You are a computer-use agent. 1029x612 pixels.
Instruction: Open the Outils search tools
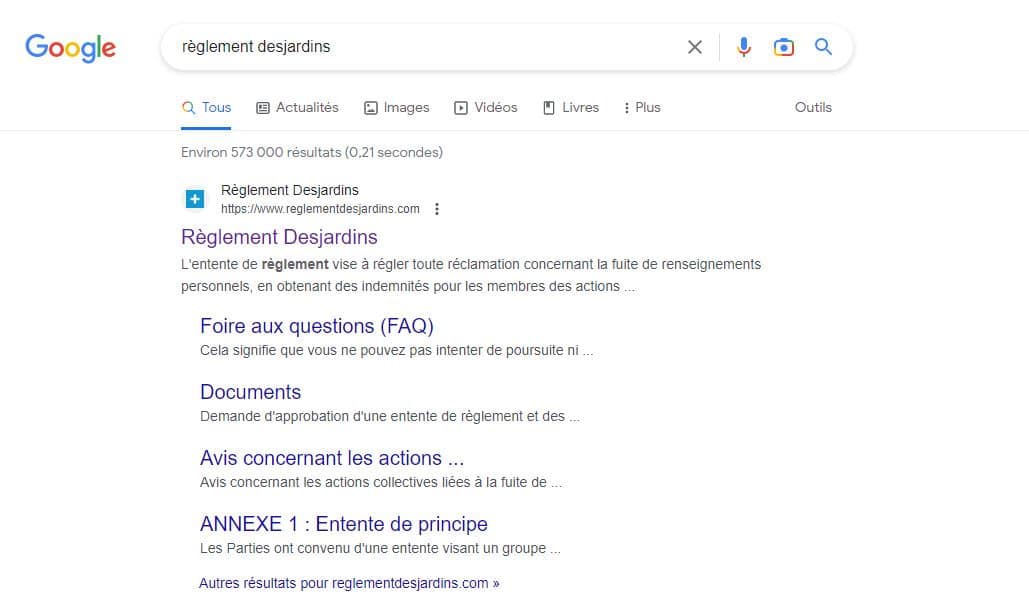pyautogui.click(x=812, y=107)
